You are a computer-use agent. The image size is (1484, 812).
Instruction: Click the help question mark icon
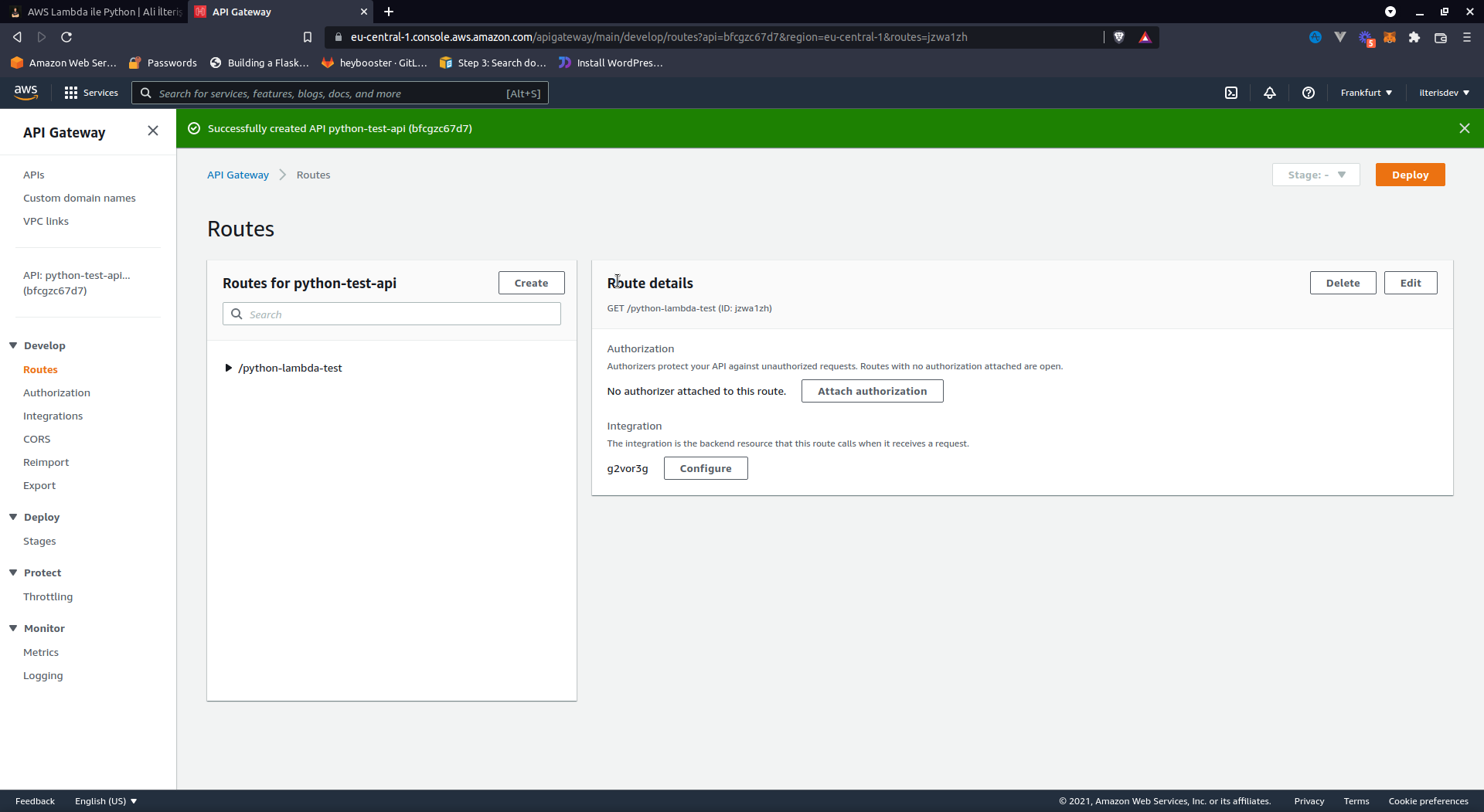tap(1309, 93)
